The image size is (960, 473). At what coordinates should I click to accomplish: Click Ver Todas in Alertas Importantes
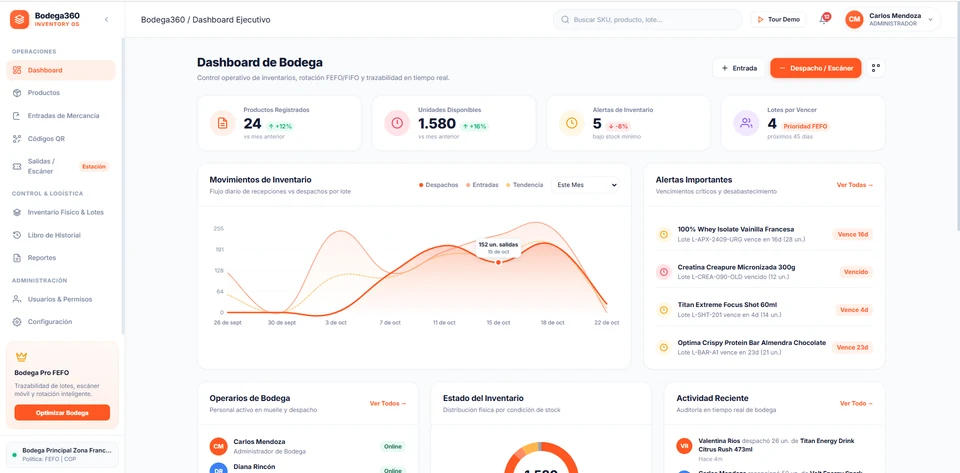pos(855,185)
